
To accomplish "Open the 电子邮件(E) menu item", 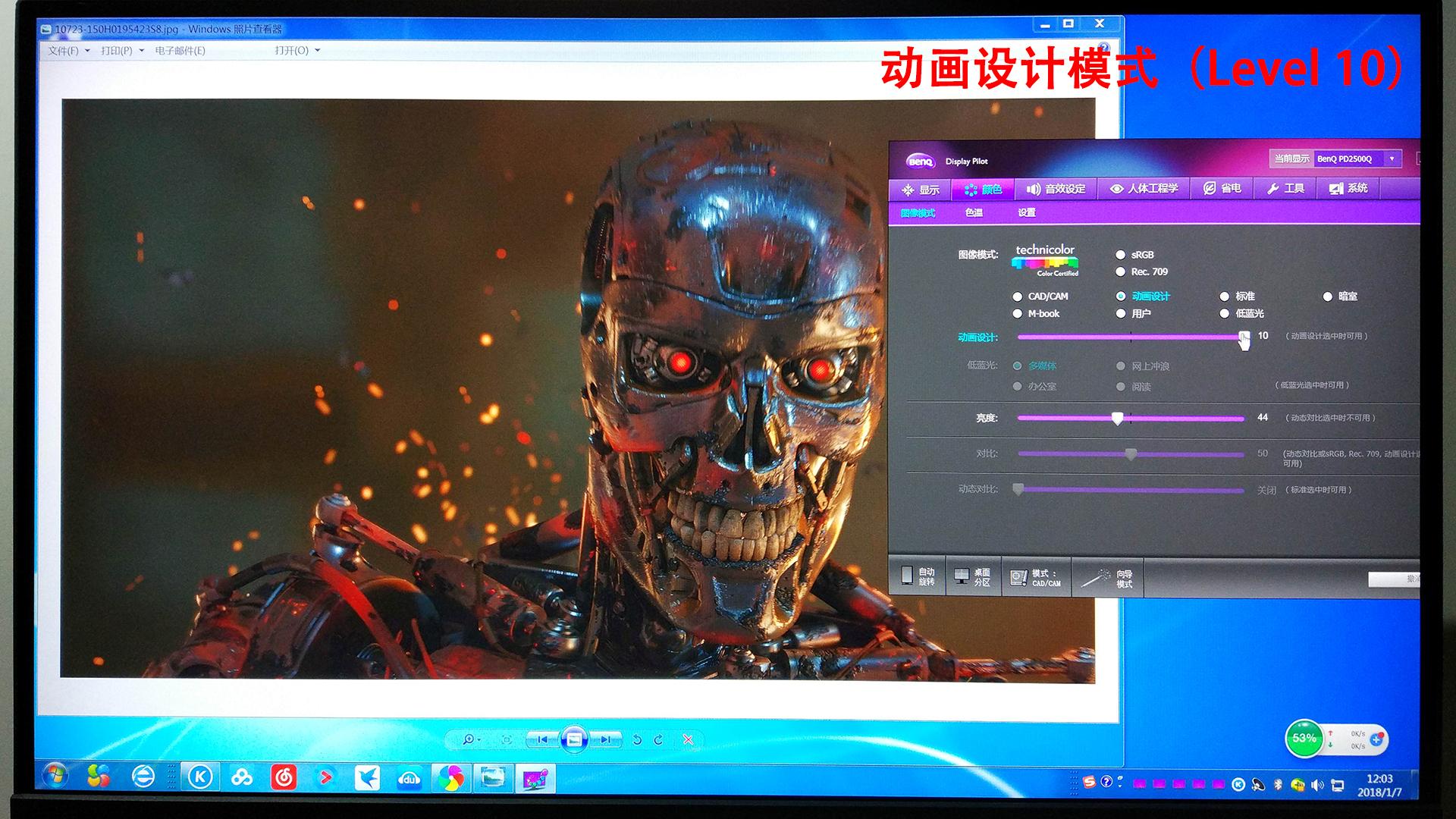I will (x=180, y=51).
